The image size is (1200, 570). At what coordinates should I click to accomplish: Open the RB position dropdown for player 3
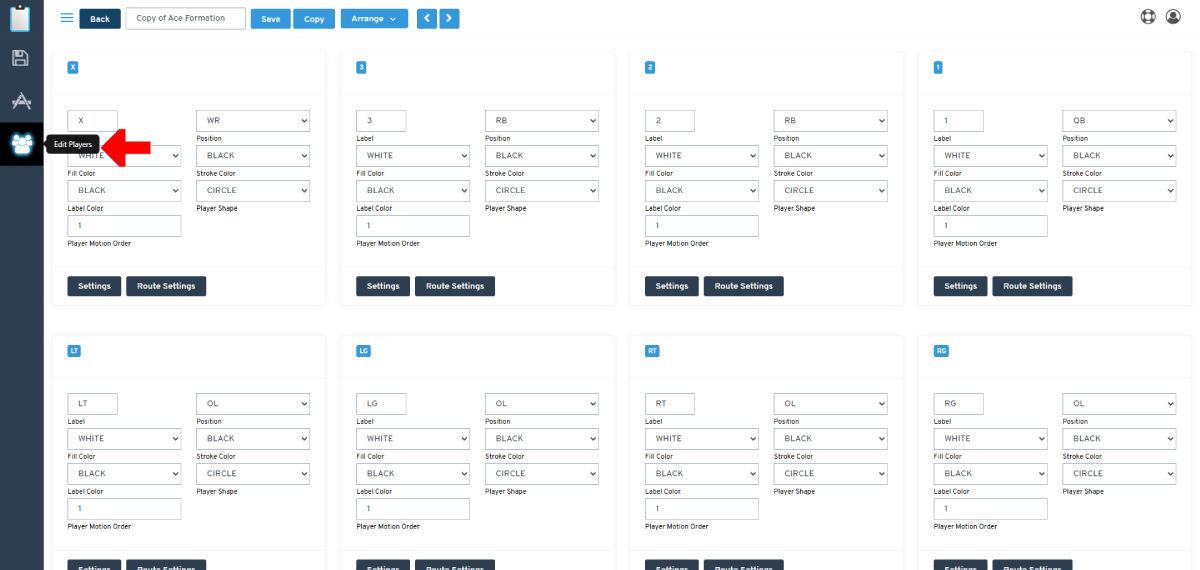tap(542, 121)
